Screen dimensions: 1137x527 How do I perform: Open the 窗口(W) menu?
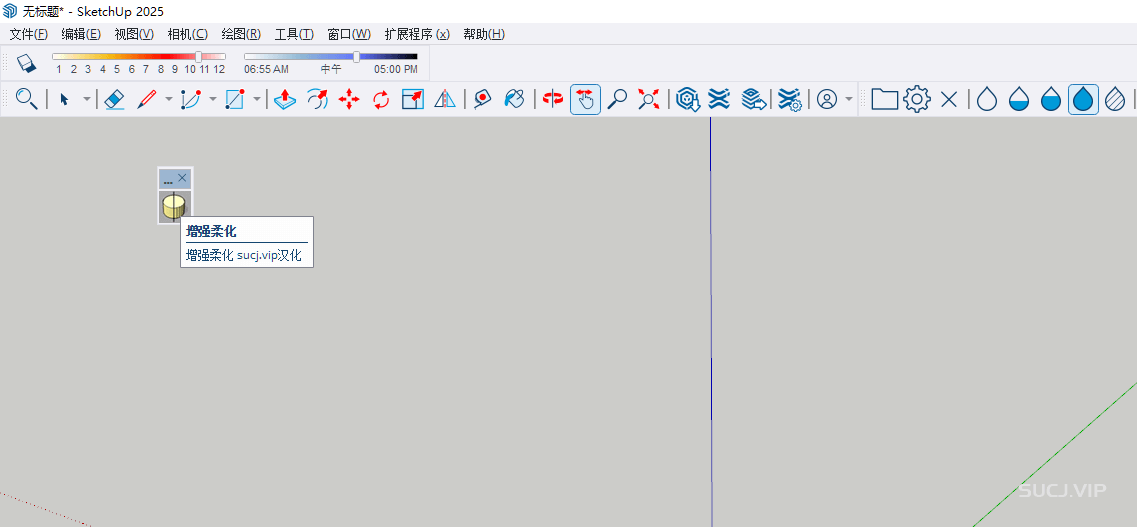[x=349, y=34]
